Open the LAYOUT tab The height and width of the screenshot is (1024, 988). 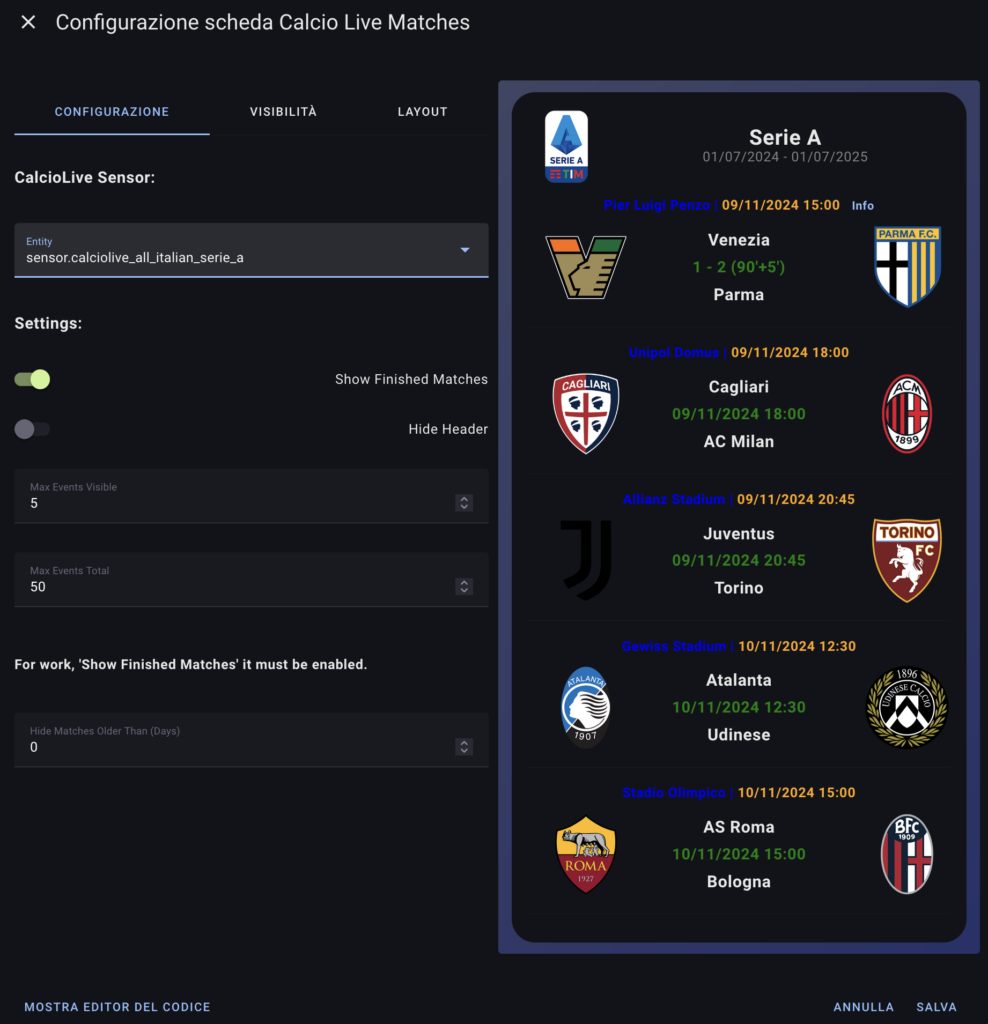(x=422, y=112)
